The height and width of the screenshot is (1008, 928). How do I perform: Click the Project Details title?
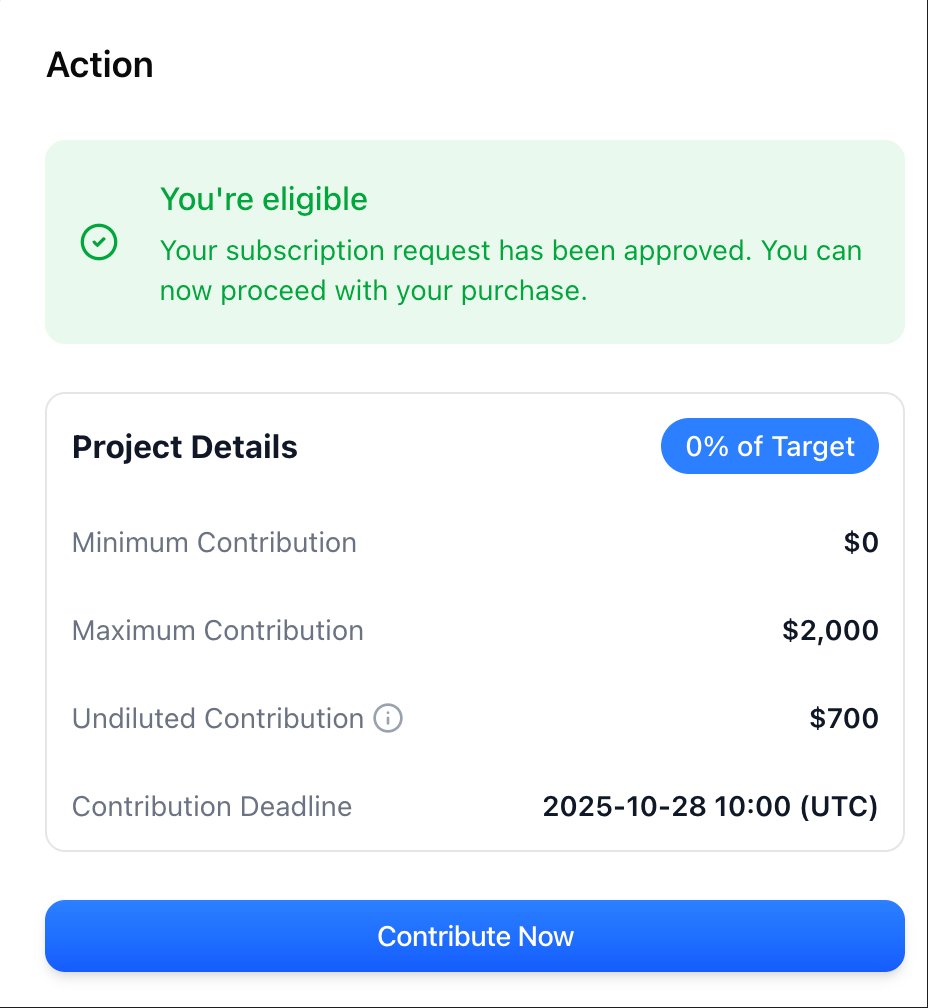[185, 446]
